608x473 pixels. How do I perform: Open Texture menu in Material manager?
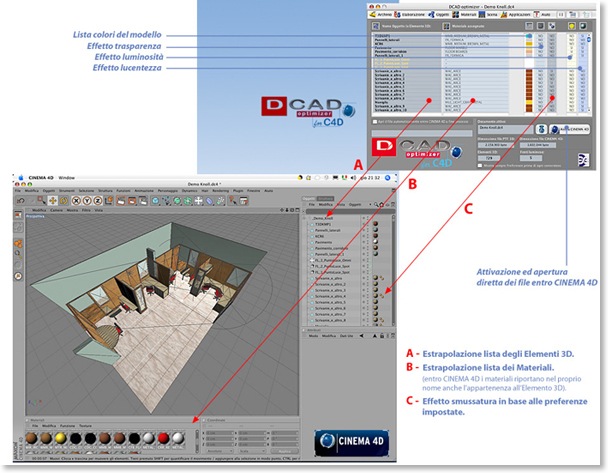(x=85, y=426)
